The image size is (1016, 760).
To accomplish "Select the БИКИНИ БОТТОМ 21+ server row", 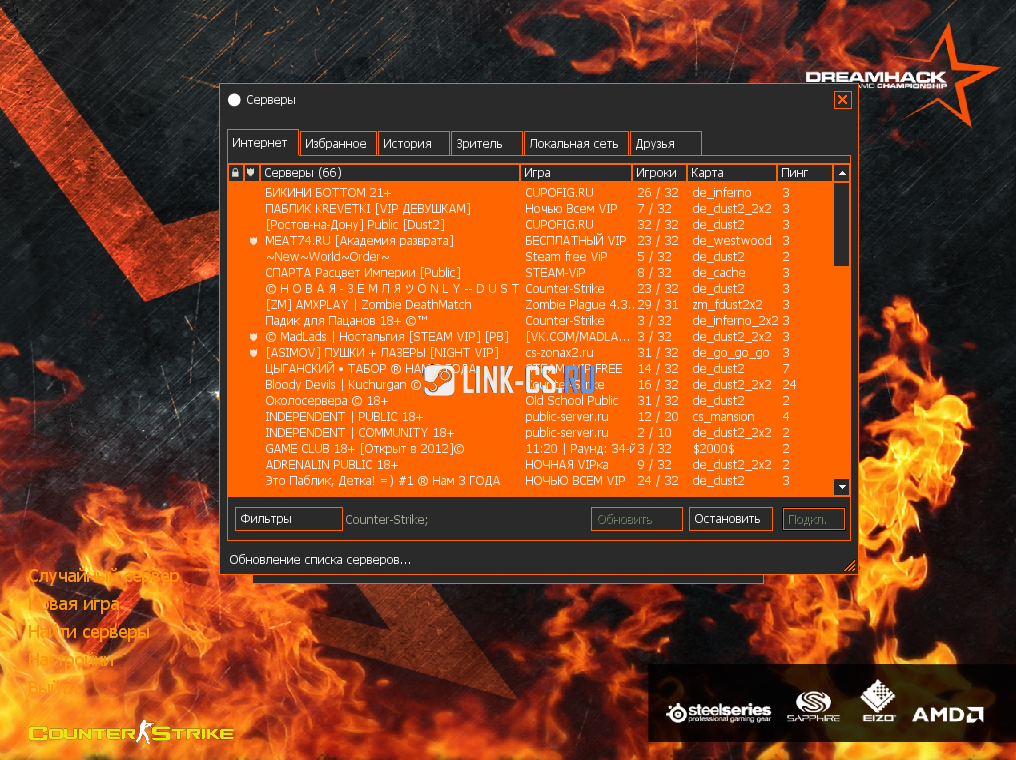I will pos(390,193).
